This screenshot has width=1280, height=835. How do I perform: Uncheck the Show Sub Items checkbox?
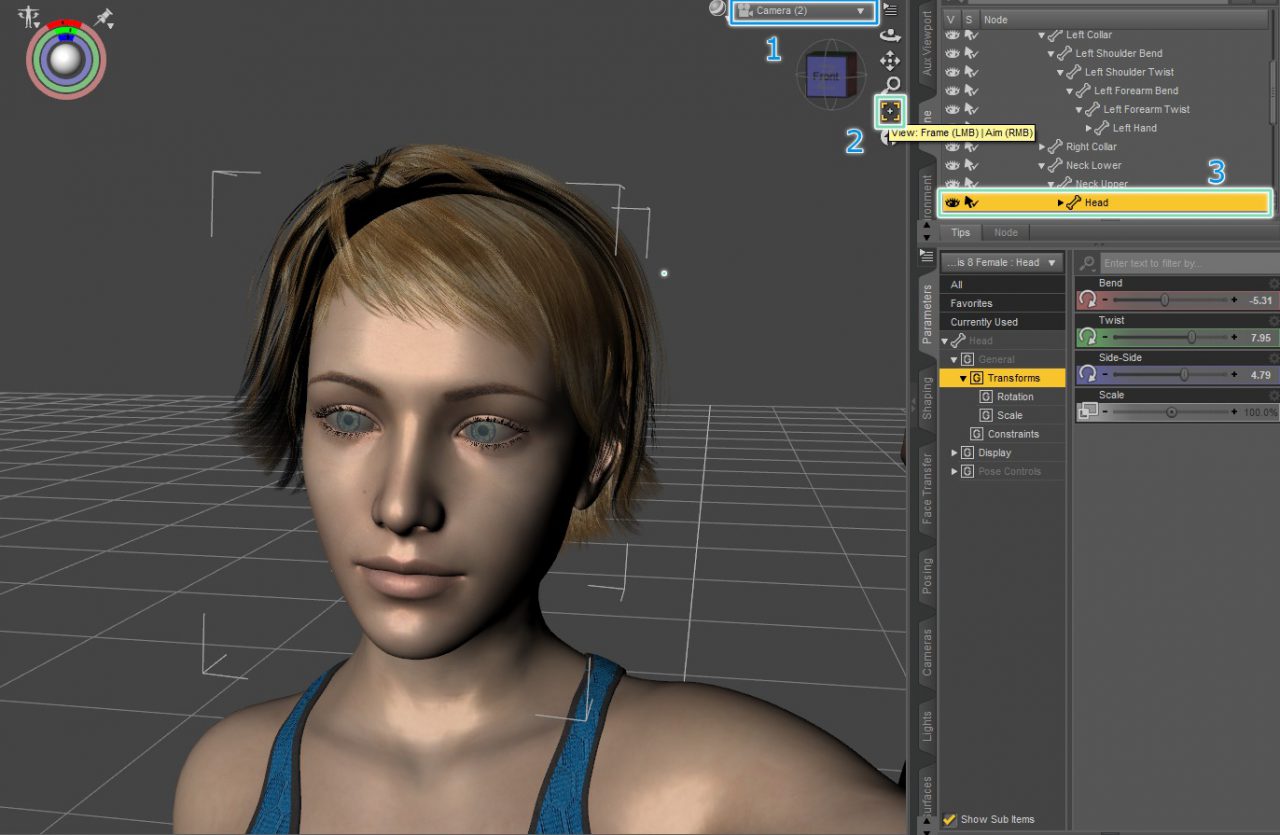pyautogui.click(x=949, y=818)
